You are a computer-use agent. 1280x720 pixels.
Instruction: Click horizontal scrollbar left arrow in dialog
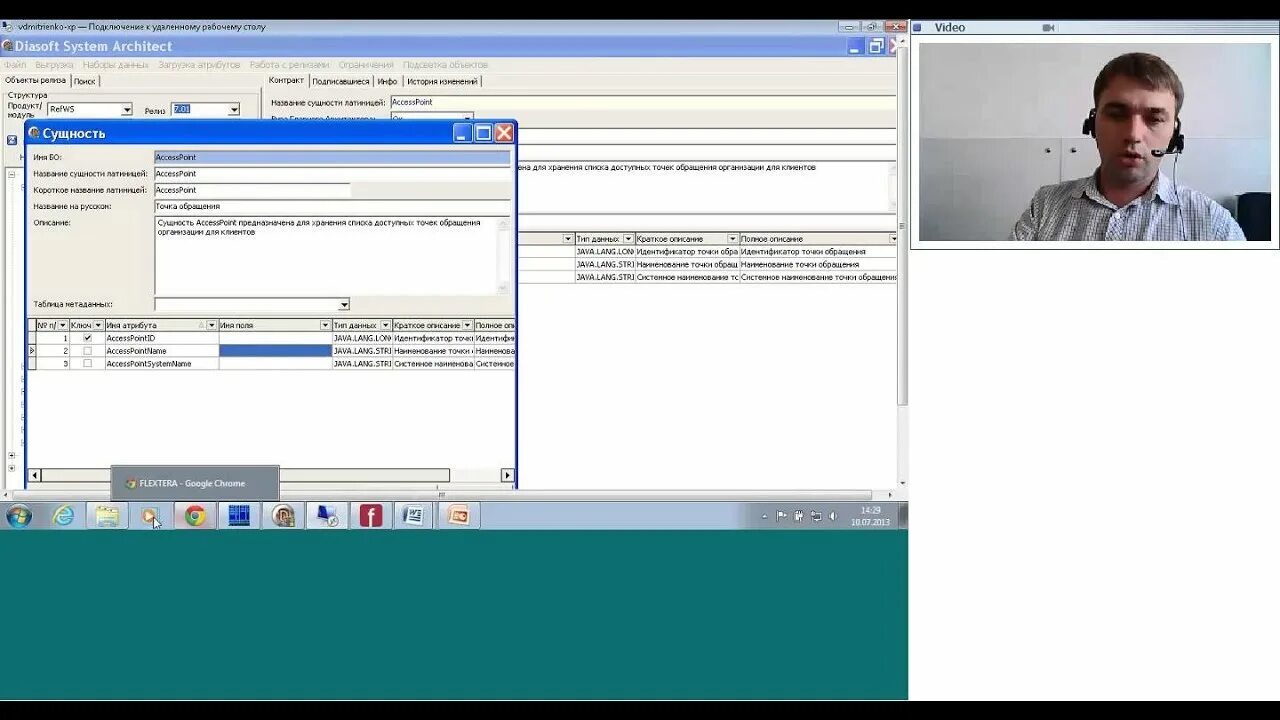35,475
